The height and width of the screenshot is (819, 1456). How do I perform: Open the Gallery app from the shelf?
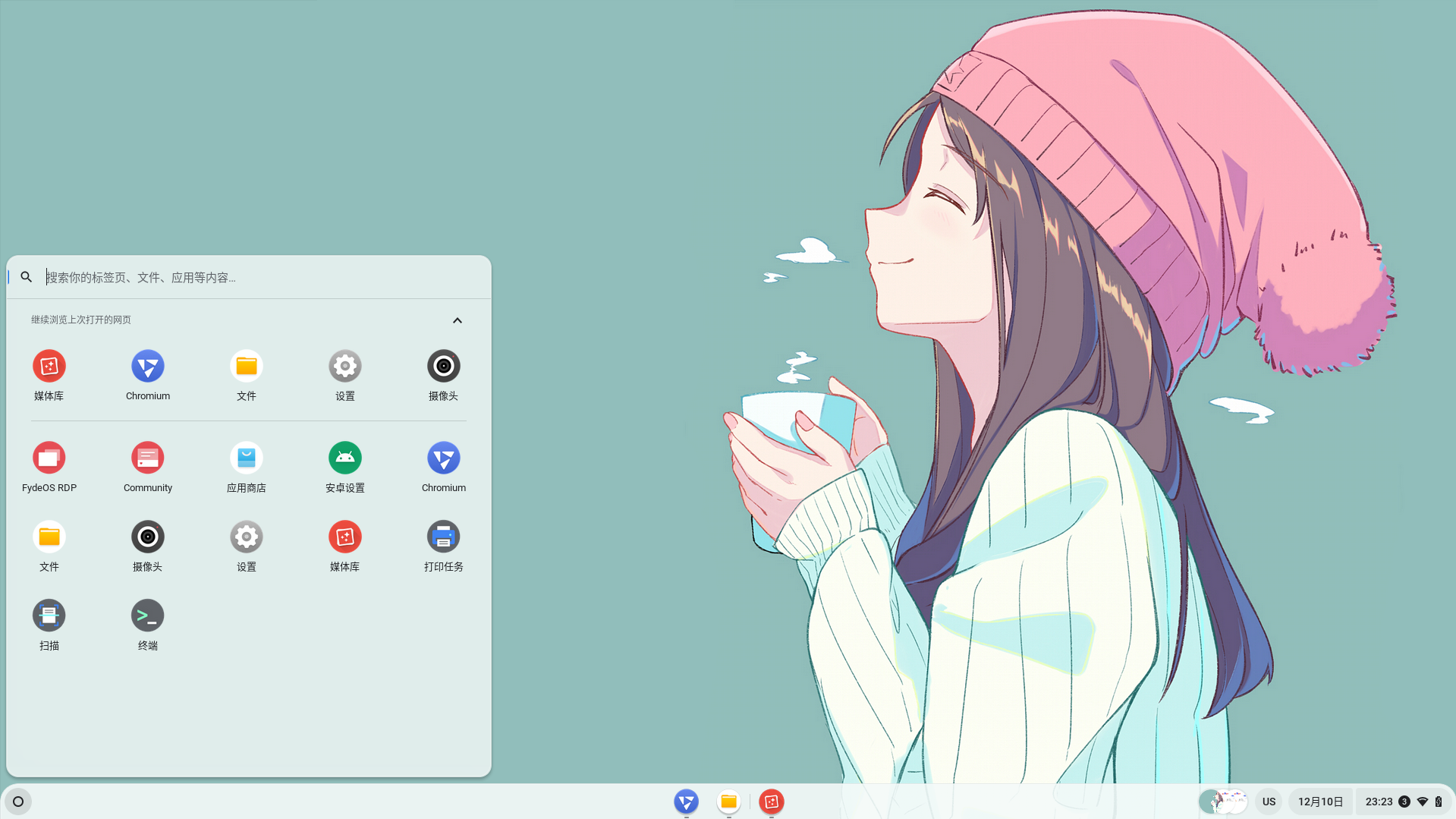click(771, 802)
